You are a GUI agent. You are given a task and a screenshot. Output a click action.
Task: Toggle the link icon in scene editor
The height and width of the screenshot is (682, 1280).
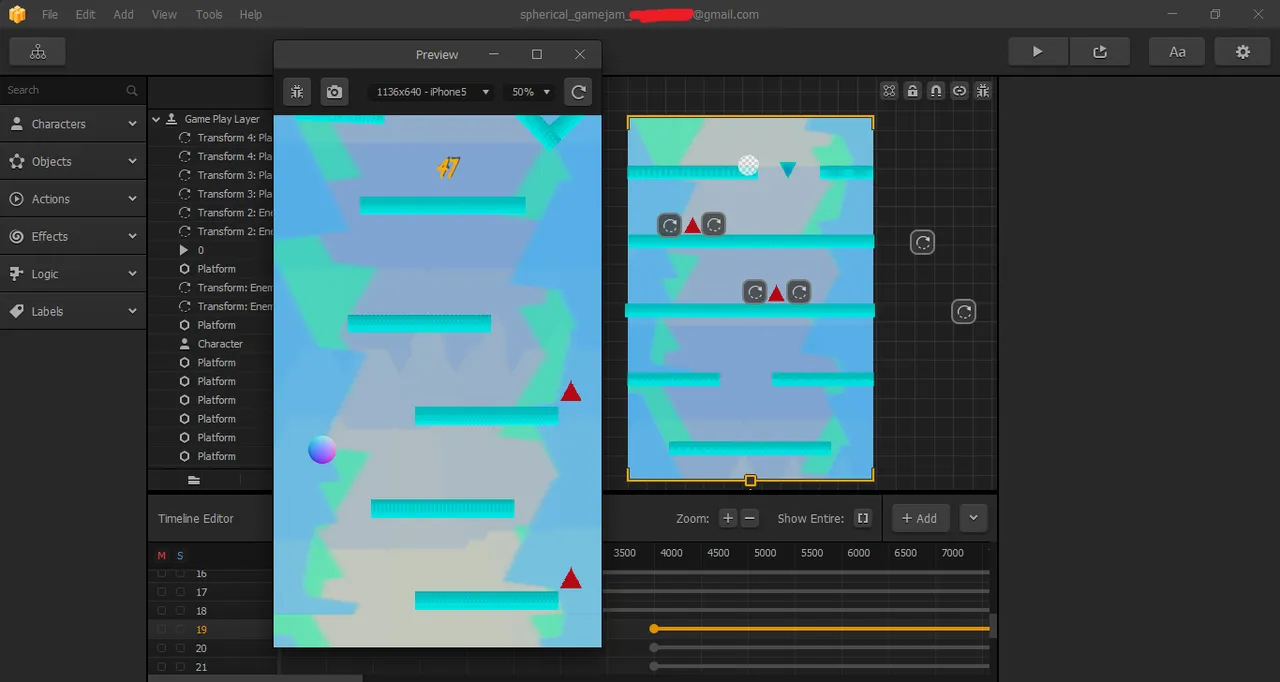959,91
